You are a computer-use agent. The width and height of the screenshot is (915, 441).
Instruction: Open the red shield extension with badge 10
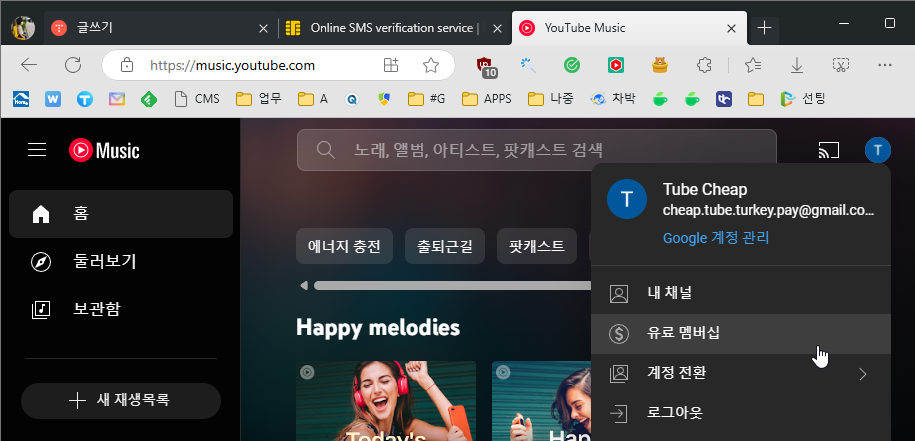(x=486, y=66)
